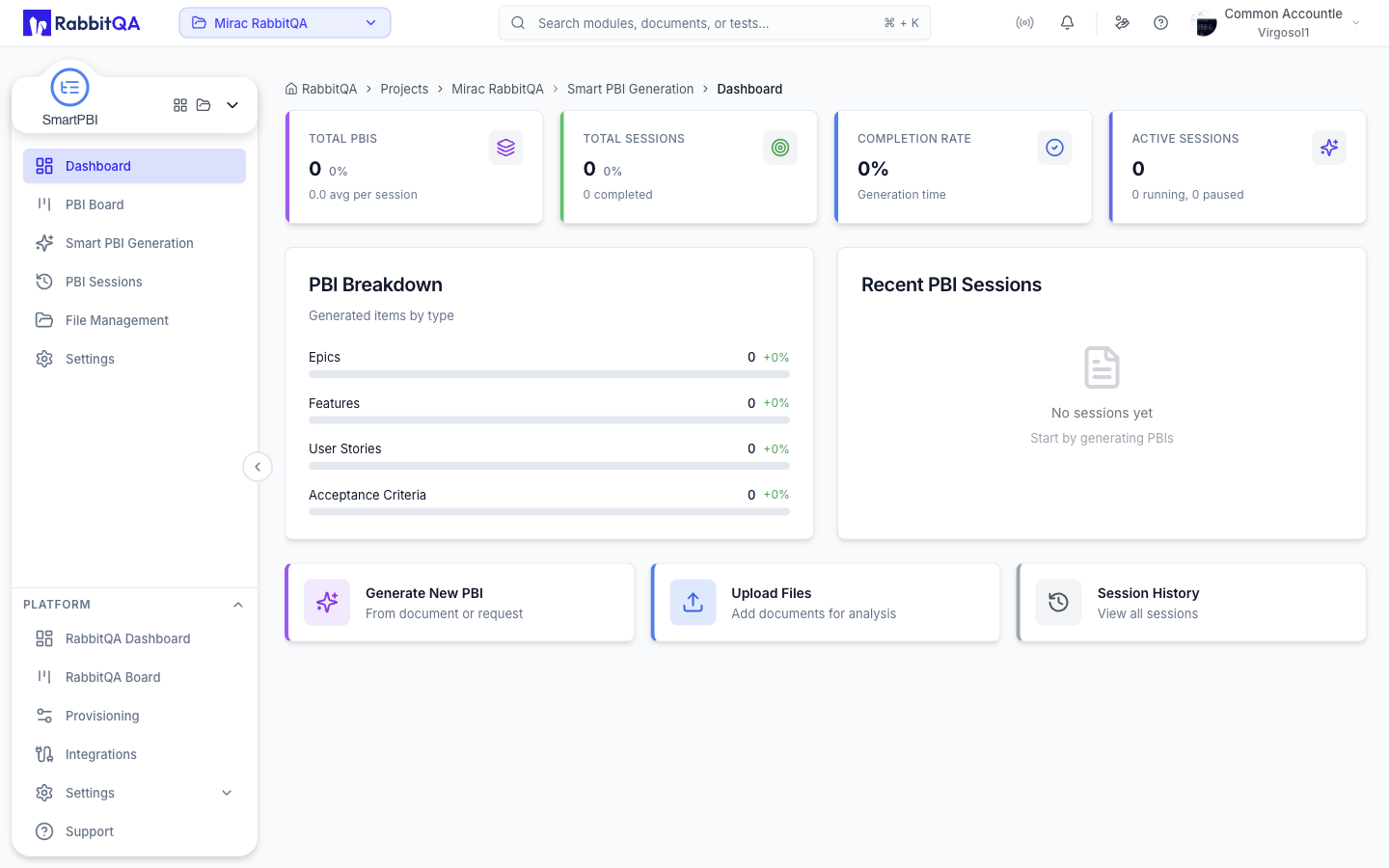The width and height of the screenshot is (1389, 868).
Task: Click the Generate New PBI sparkle icon
Action: [327, 603]
